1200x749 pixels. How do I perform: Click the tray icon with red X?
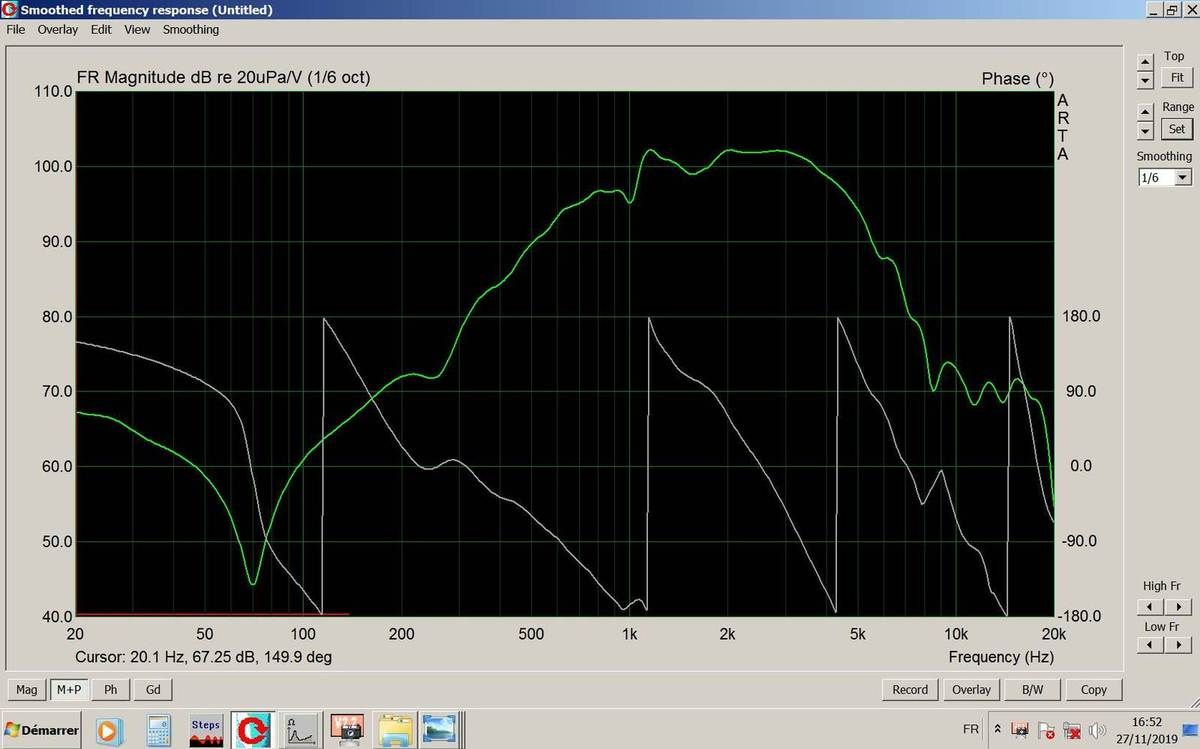(x=1072, y=730)
